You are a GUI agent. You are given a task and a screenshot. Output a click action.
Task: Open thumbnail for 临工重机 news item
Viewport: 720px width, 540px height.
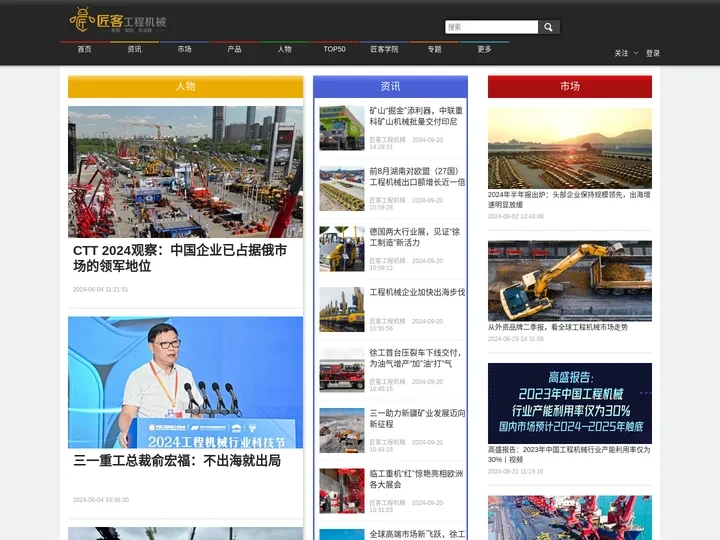(342, 491)
